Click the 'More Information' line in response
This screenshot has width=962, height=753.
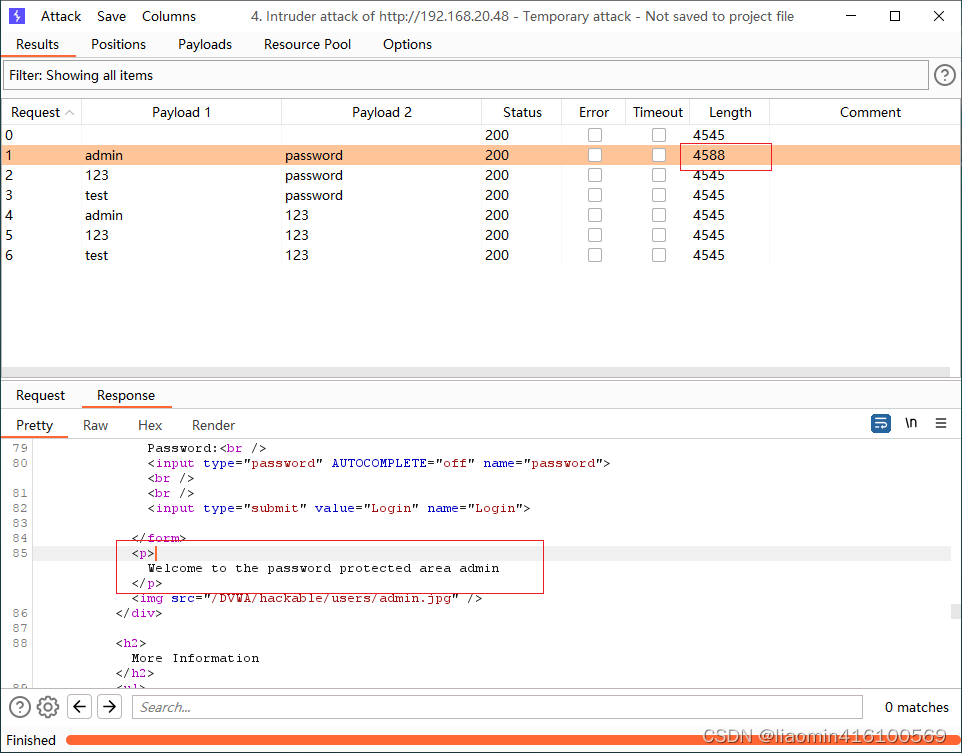(195, 658)
